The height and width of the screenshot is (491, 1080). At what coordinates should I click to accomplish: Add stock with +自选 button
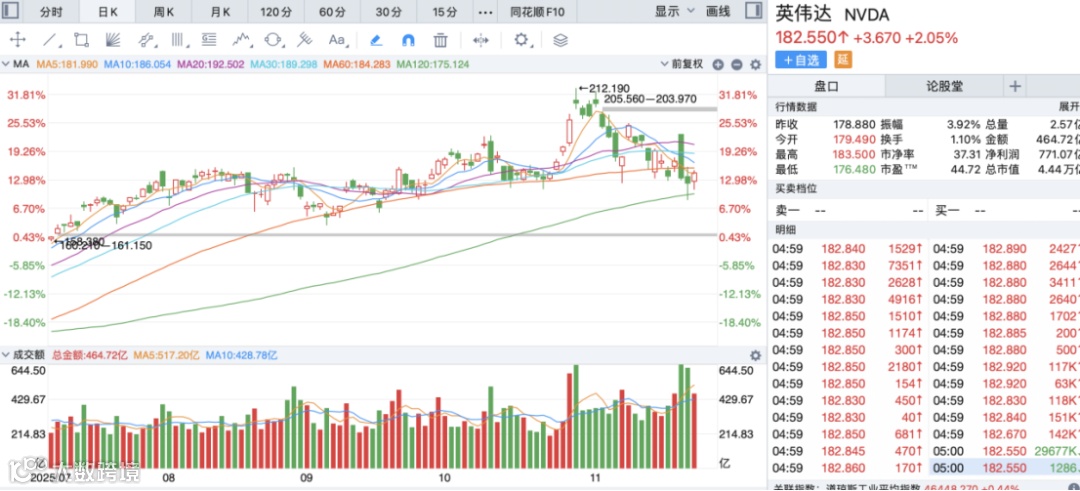point(801,60)
